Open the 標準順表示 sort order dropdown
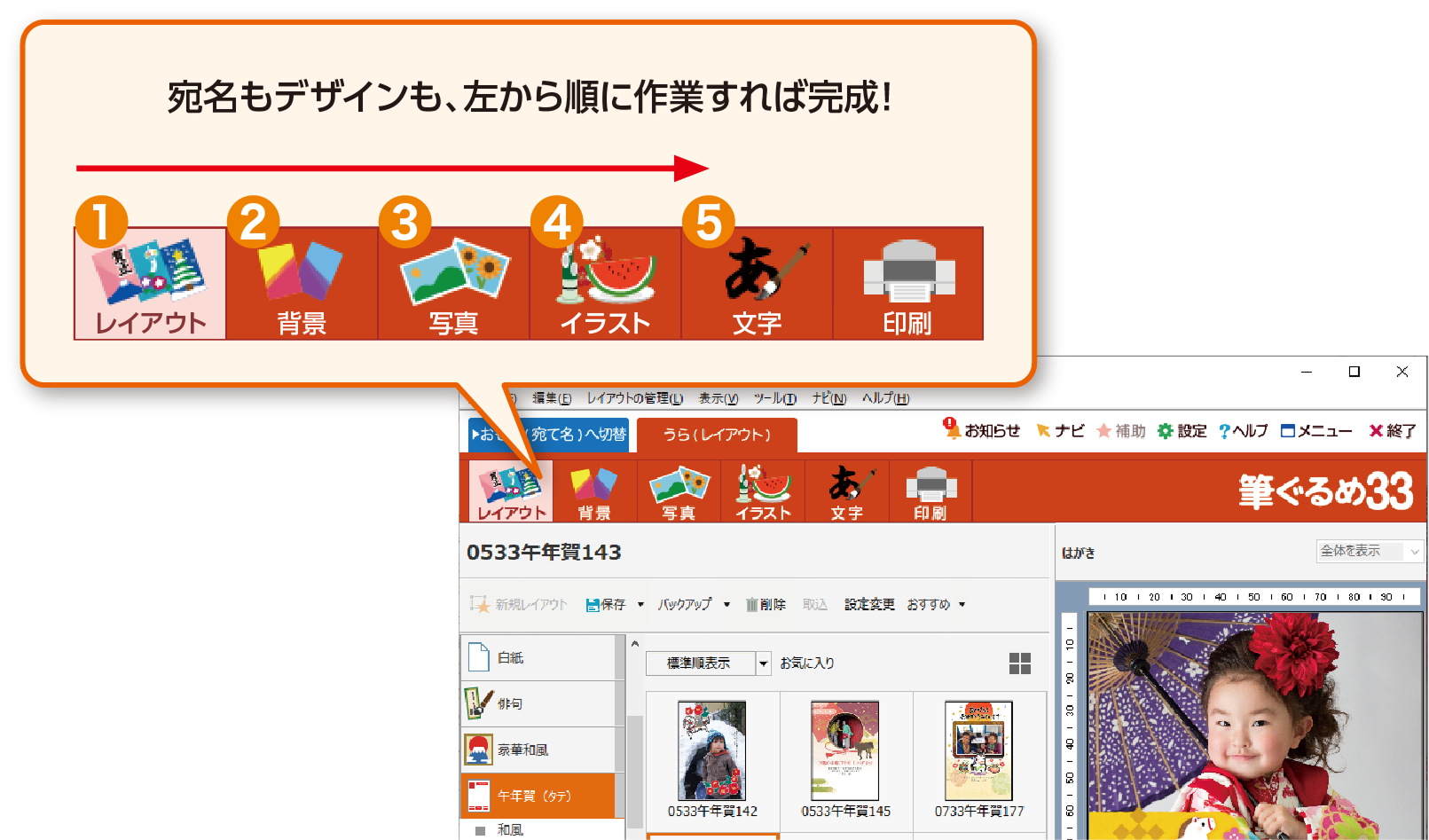 [762, 663]
